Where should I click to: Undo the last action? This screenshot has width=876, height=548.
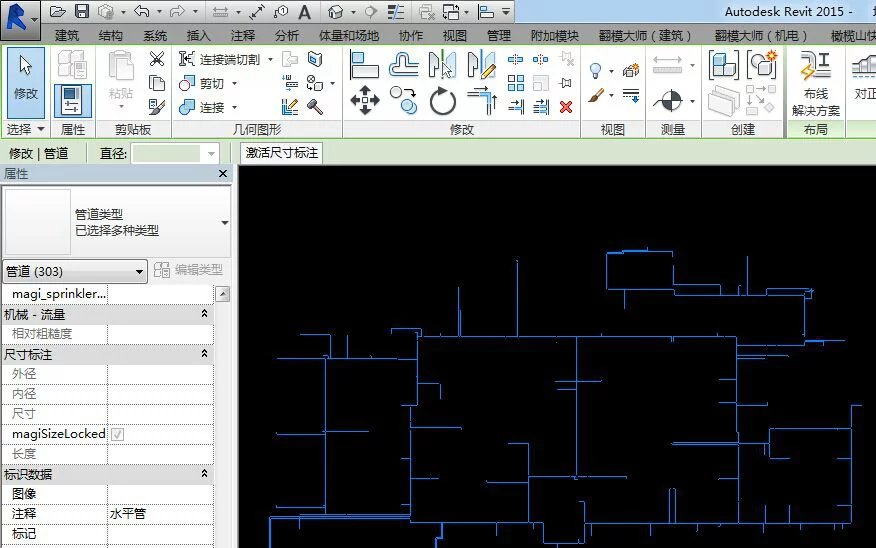[142, 11]
